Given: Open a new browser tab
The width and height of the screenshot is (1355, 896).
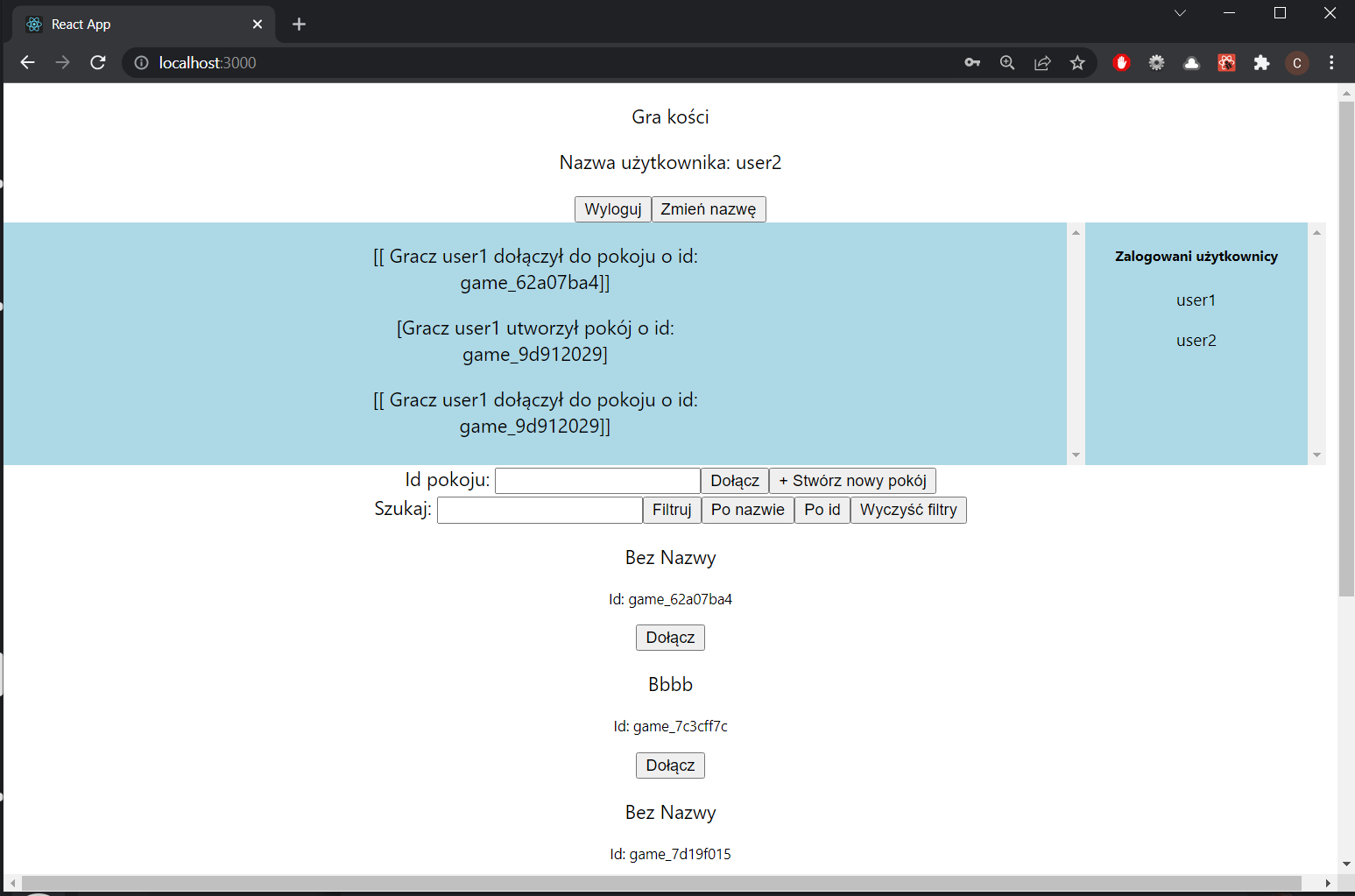Looking at the screenshot, I should (299, 24).
